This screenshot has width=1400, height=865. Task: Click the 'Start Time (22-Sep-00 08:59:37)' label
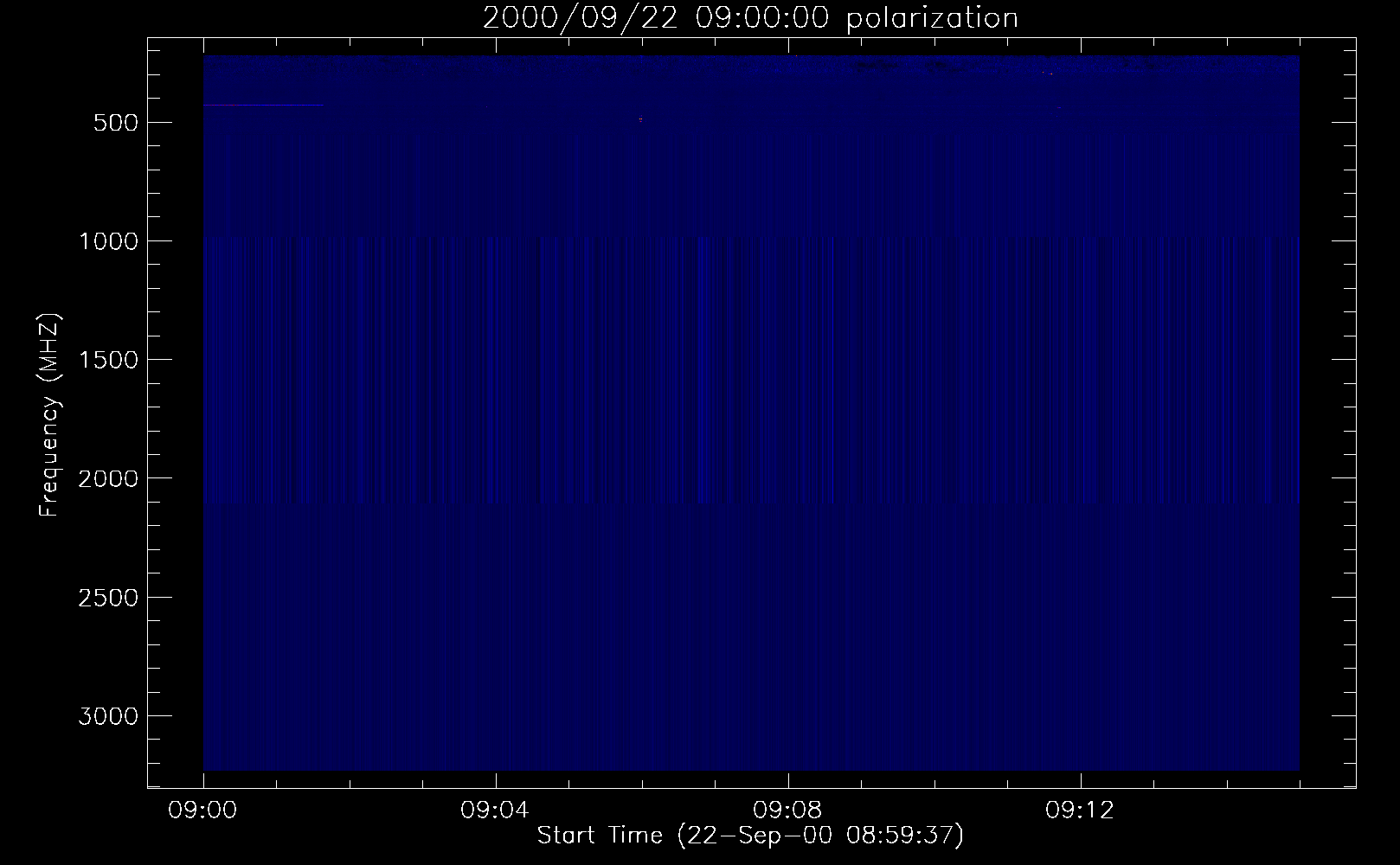(750, 836)
